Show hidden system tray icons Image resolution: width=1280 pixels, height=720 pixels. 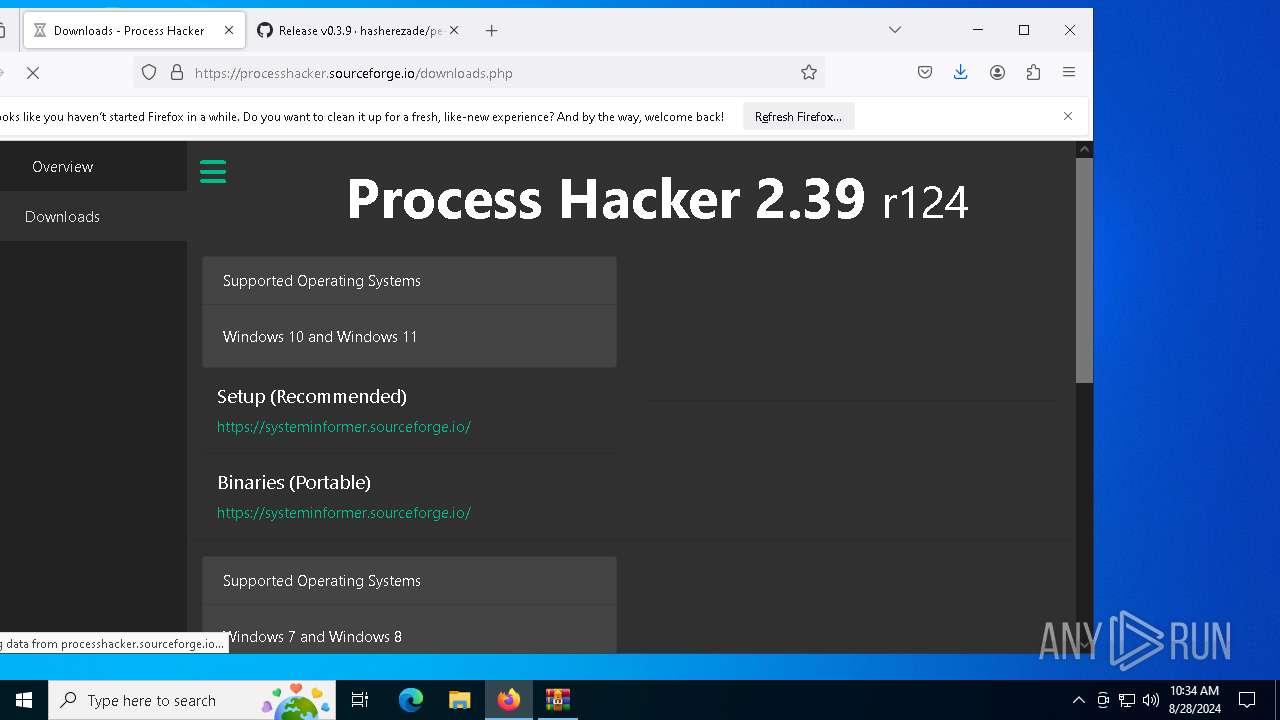pos(1078,700)
